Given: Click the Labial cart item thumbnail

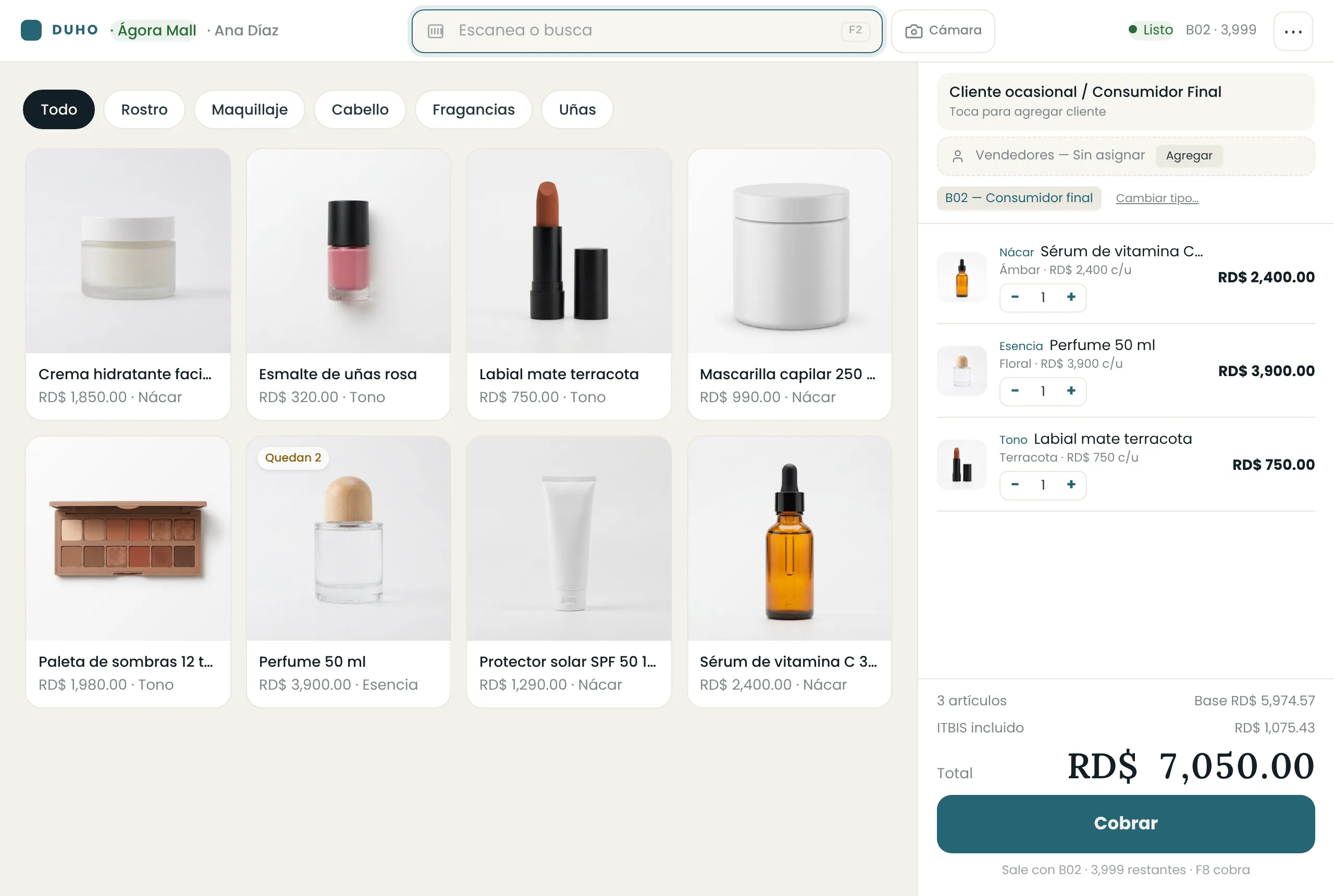Looking at the screenshot, I should coord(962,465).
